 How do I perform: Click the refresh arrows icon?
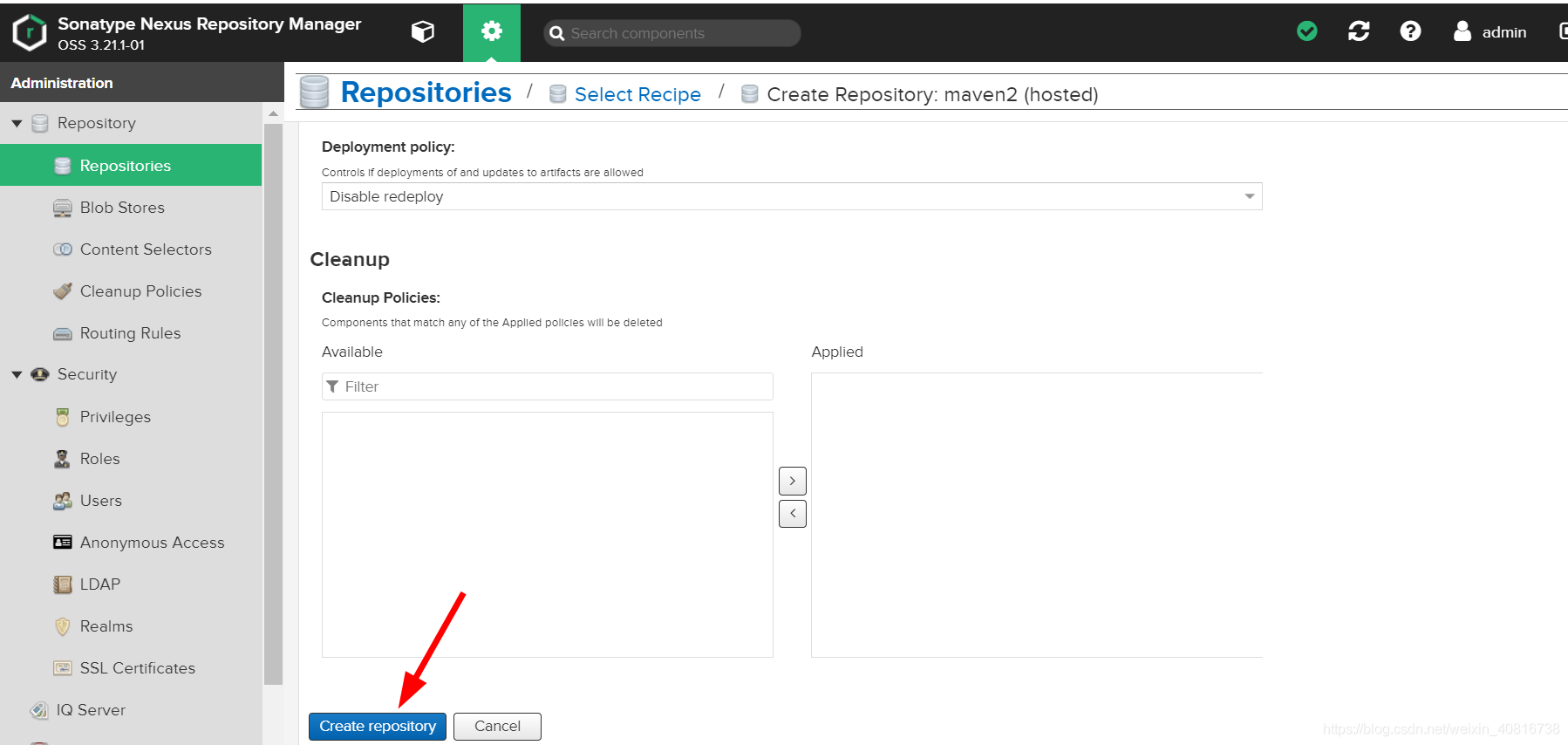[1359, 31]
